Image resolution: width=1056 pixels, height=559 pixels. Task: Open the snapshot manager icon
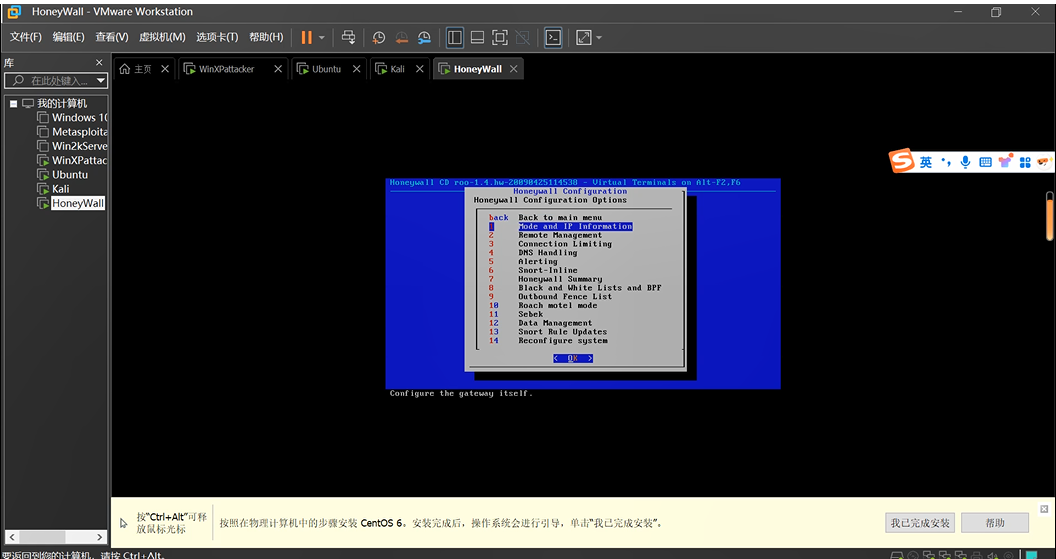tap(424, 38)
